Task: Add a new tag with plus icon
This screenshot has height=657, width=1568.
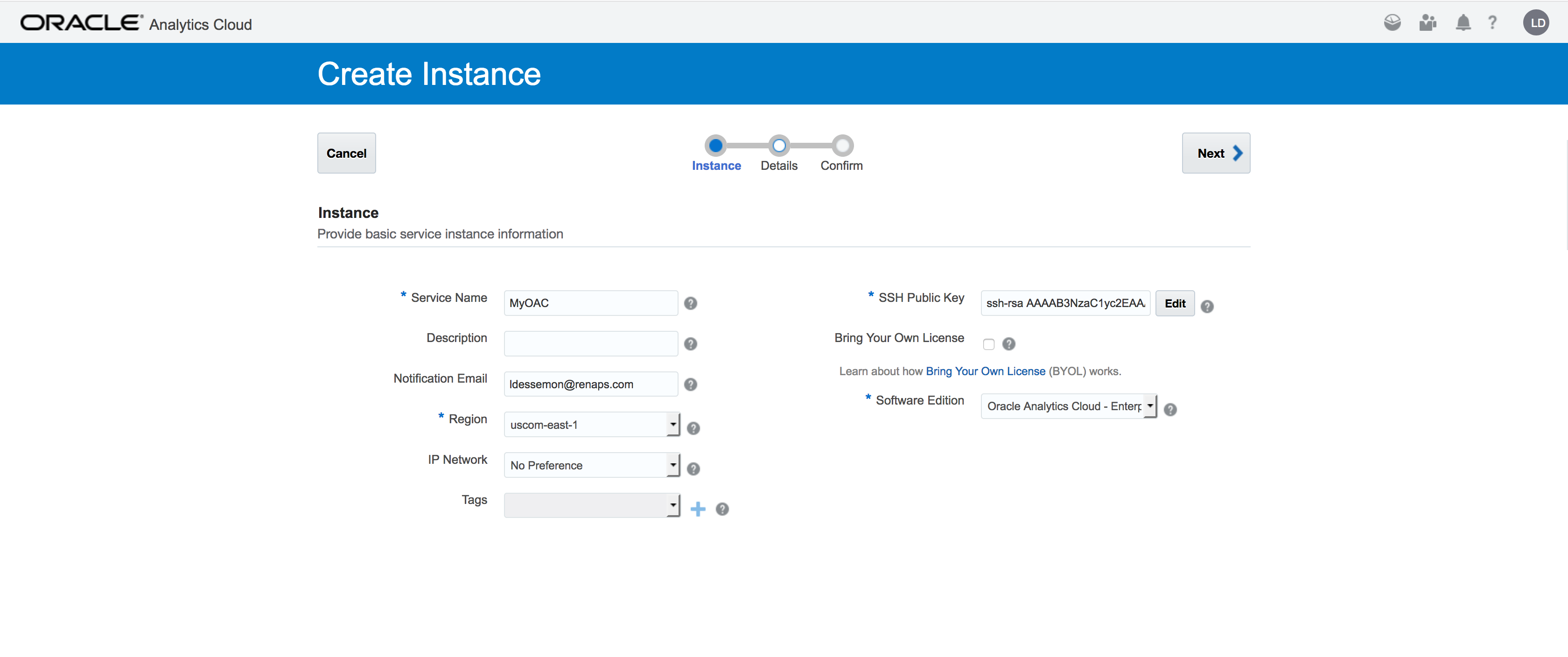Action: tap(698, 509)
